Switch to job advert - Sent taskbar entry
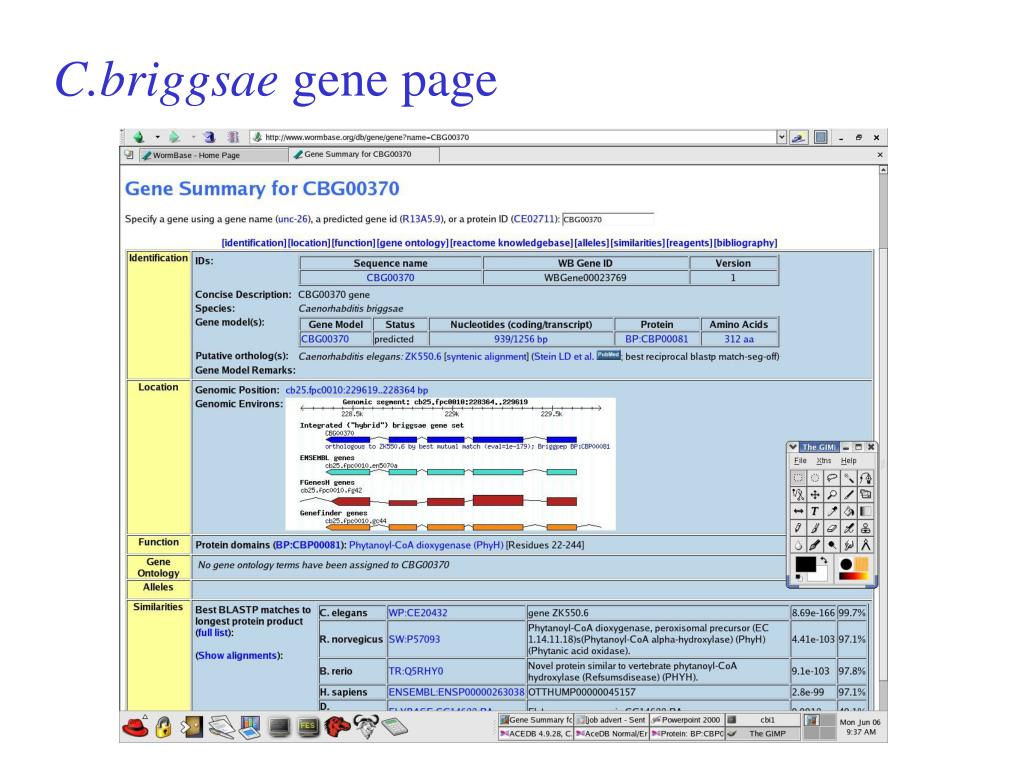Screen dimensions: 1024x768 coord(612,720)
